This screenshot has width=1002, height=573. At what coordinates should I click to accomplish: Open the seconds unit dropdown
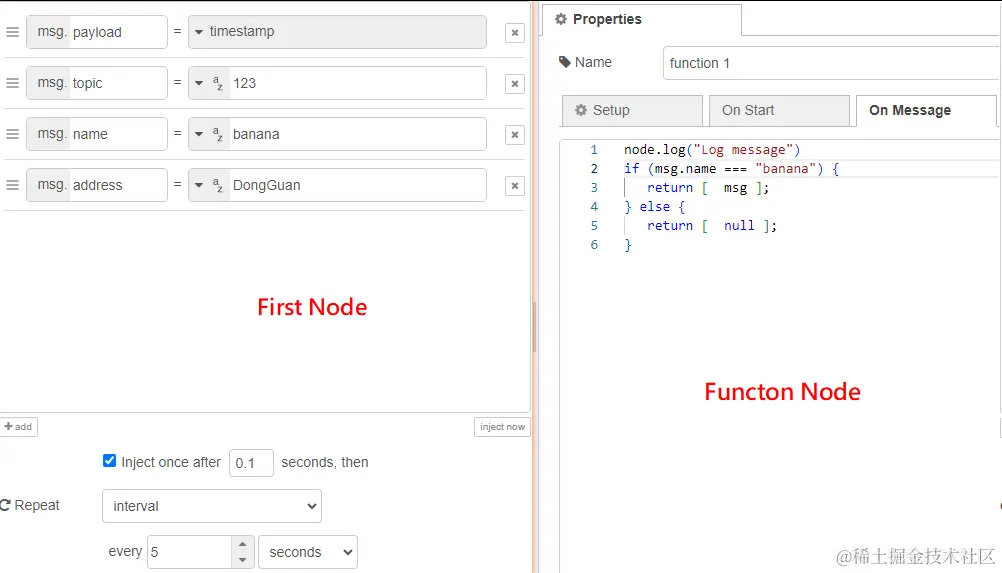pyautogui.click(x=308, y=552)
